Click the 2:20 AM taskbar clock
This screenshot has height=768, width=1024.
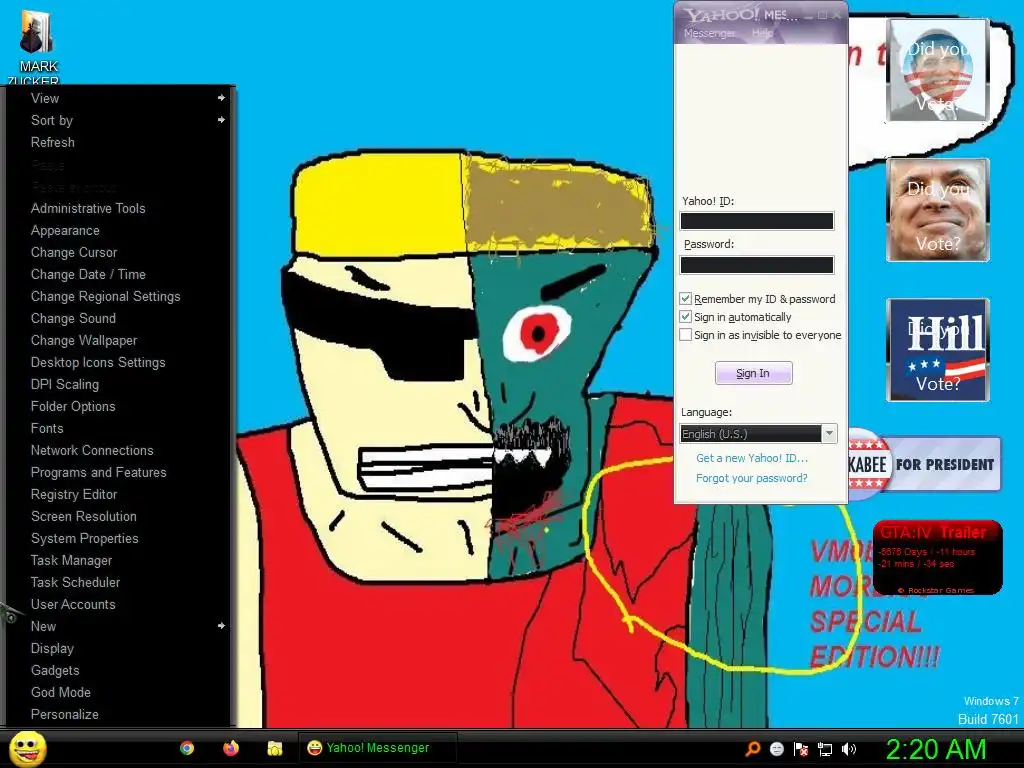click(936, 749)
